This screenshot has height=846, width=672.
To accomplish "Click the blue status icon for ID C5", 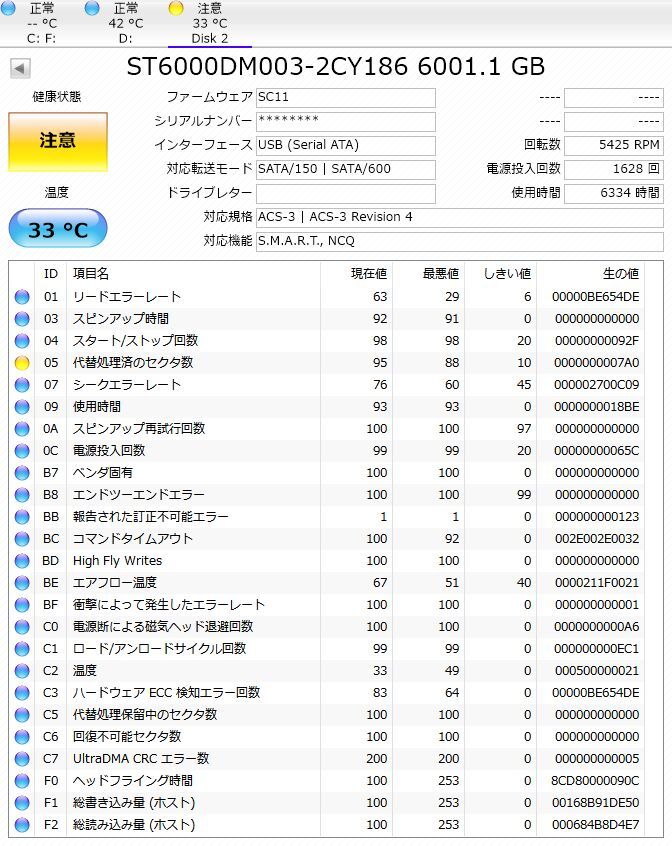I will pyautogui.click(x=22, y=715).
